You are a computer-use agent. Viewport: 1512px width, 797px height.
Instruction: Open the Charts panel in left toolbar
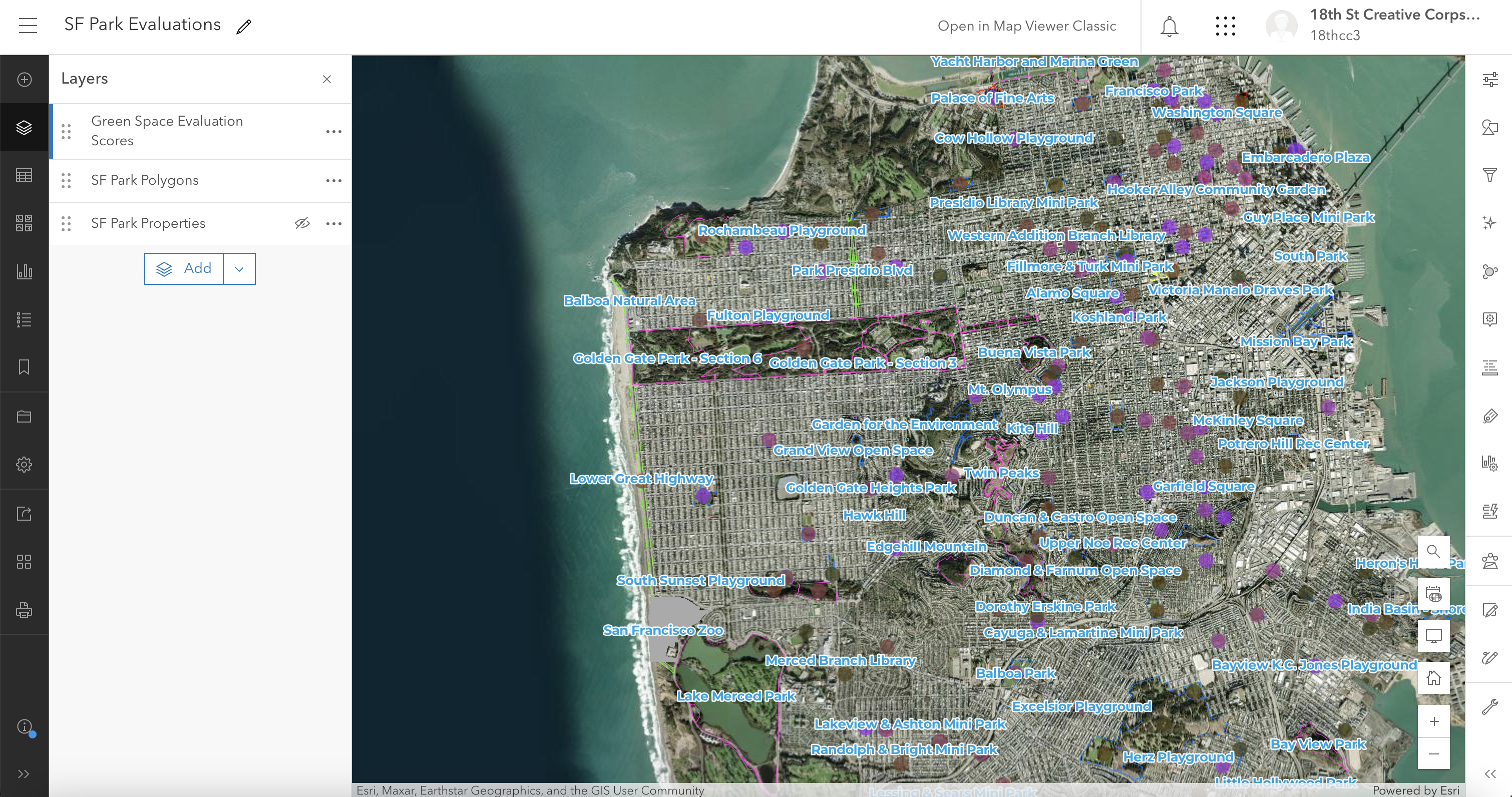24,271
